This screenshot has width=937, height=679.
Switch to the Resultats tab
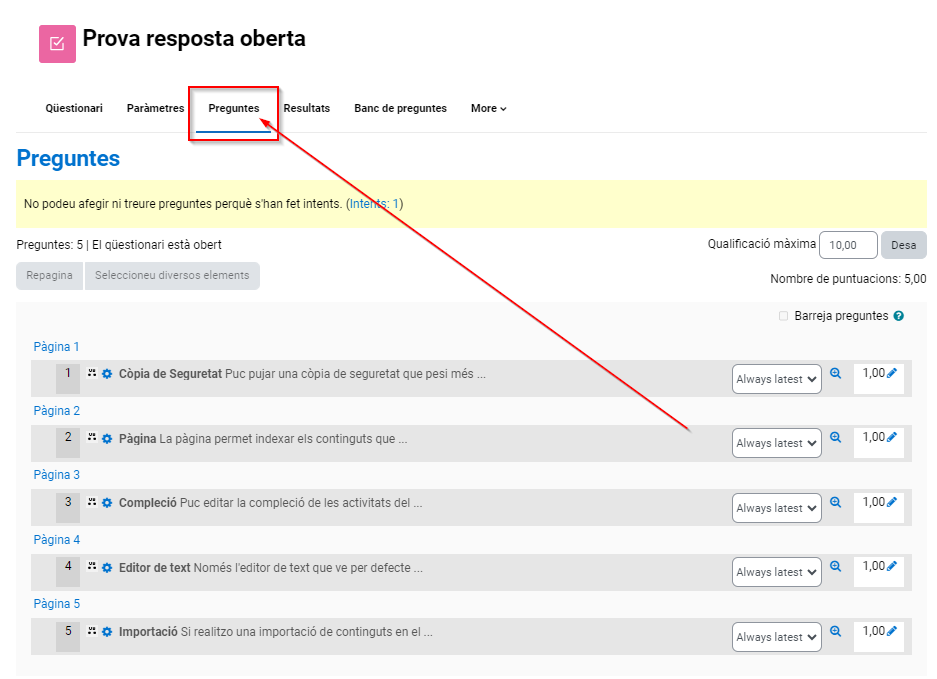pos(306,108)
